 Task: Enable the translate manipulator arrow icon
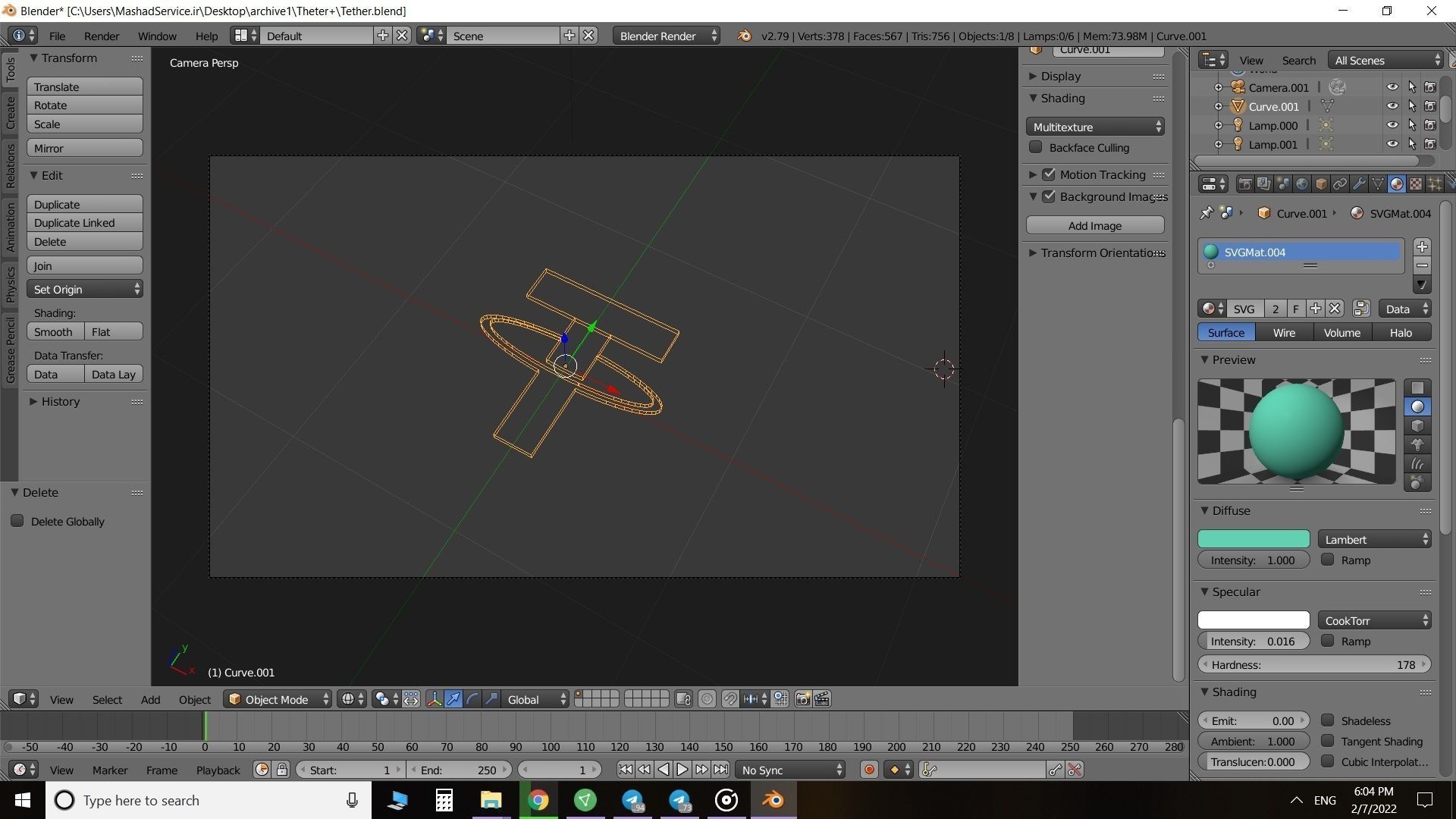coord(453,699)
